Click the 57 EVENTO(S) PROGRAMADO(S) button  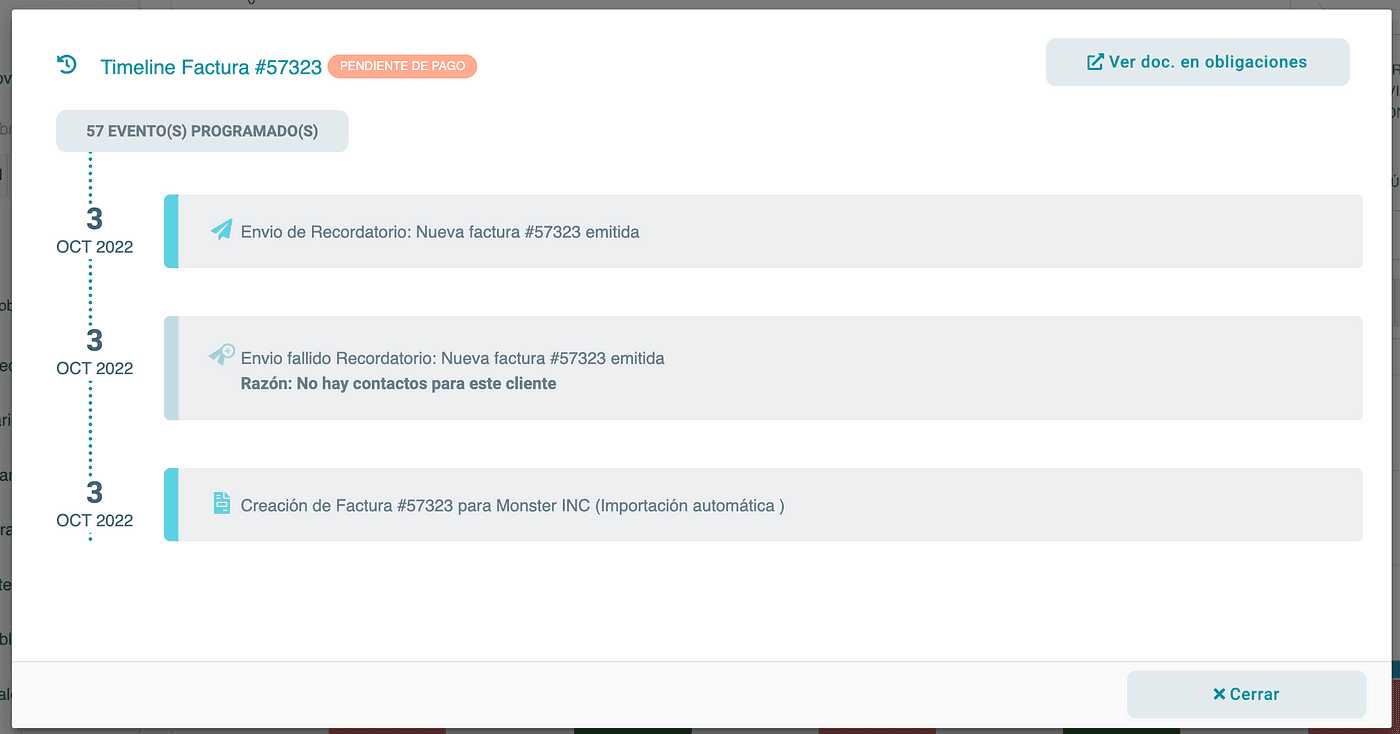202,131
